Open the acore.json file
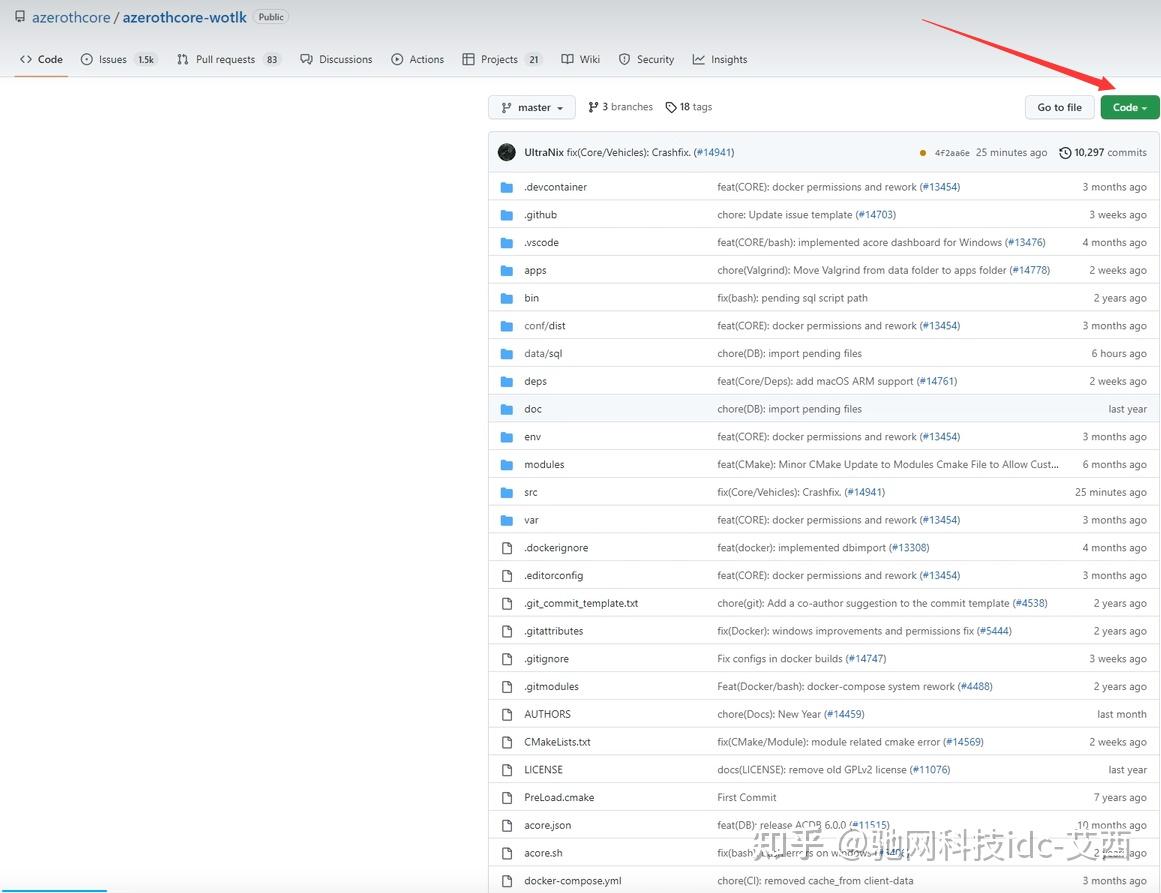The height and width of the screenshot is (893, 1161). [x=548, y=826]
